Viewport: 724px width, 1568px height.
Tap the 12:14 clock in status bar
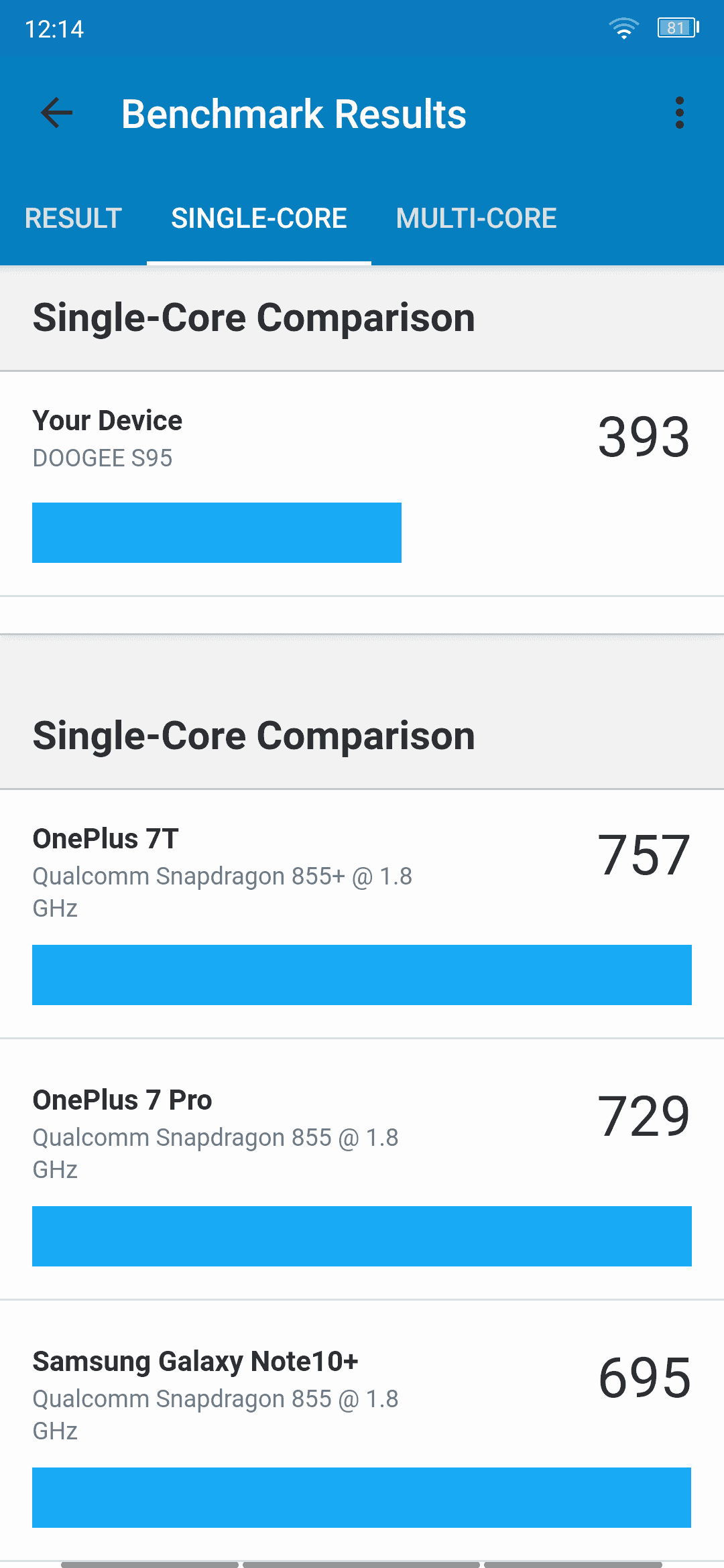point(54,29)
